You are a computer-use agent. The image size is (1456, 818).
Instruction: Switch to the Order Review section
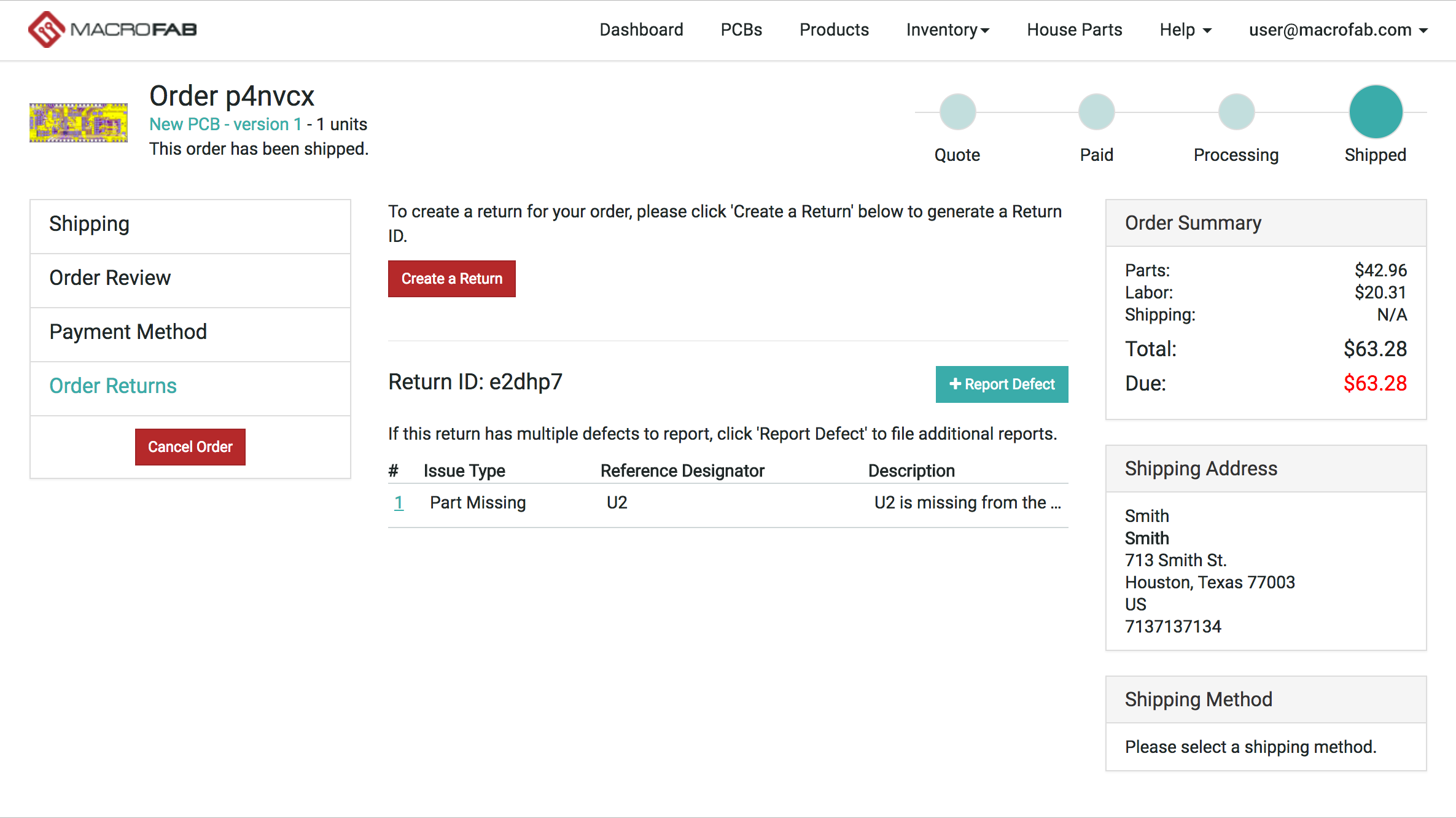pos(110,278)
